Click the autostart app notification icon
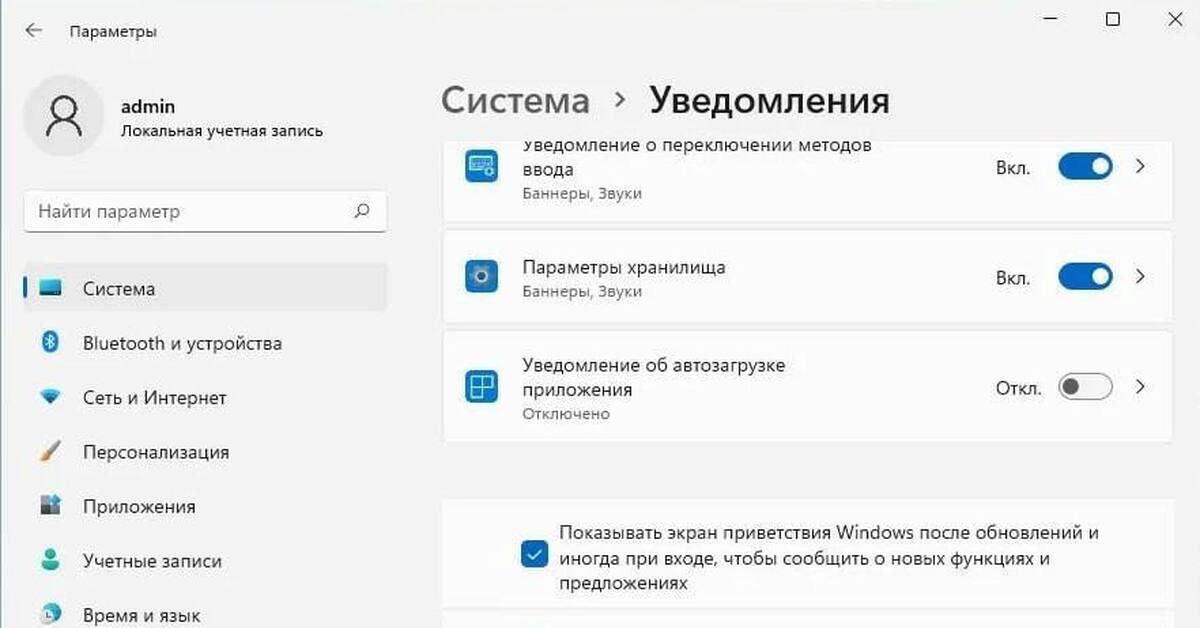 coord(481,387)
